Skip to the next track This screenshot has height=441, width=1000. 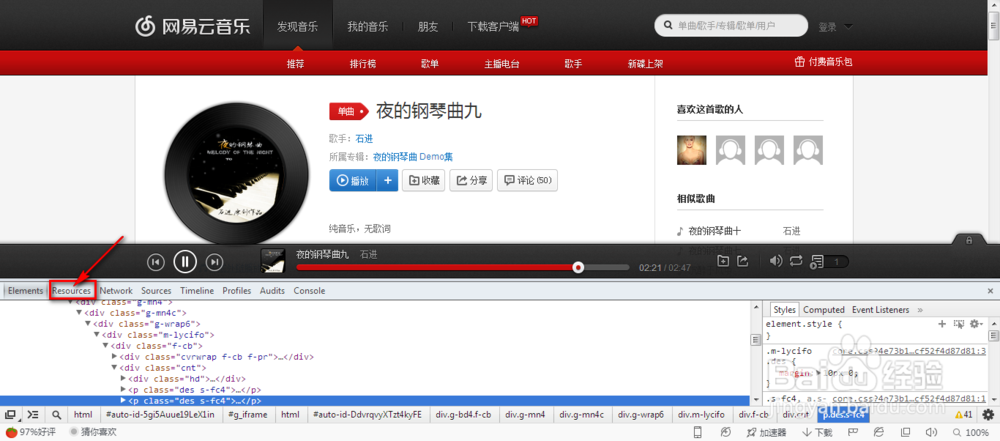[x=216, y=262]
